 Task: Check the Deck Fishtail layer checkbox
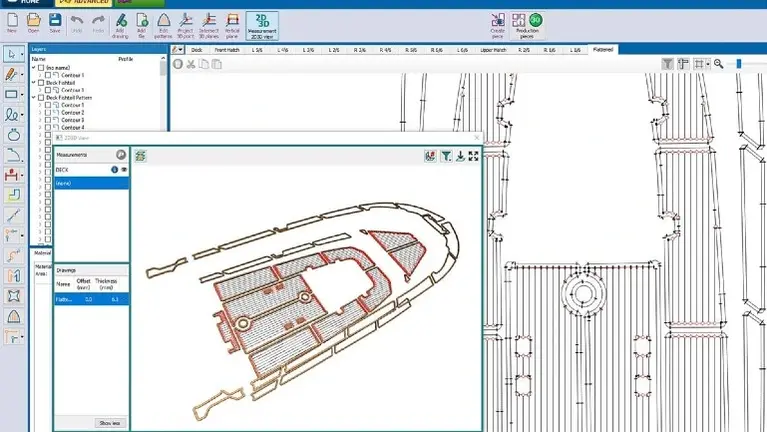coord(41,82)
